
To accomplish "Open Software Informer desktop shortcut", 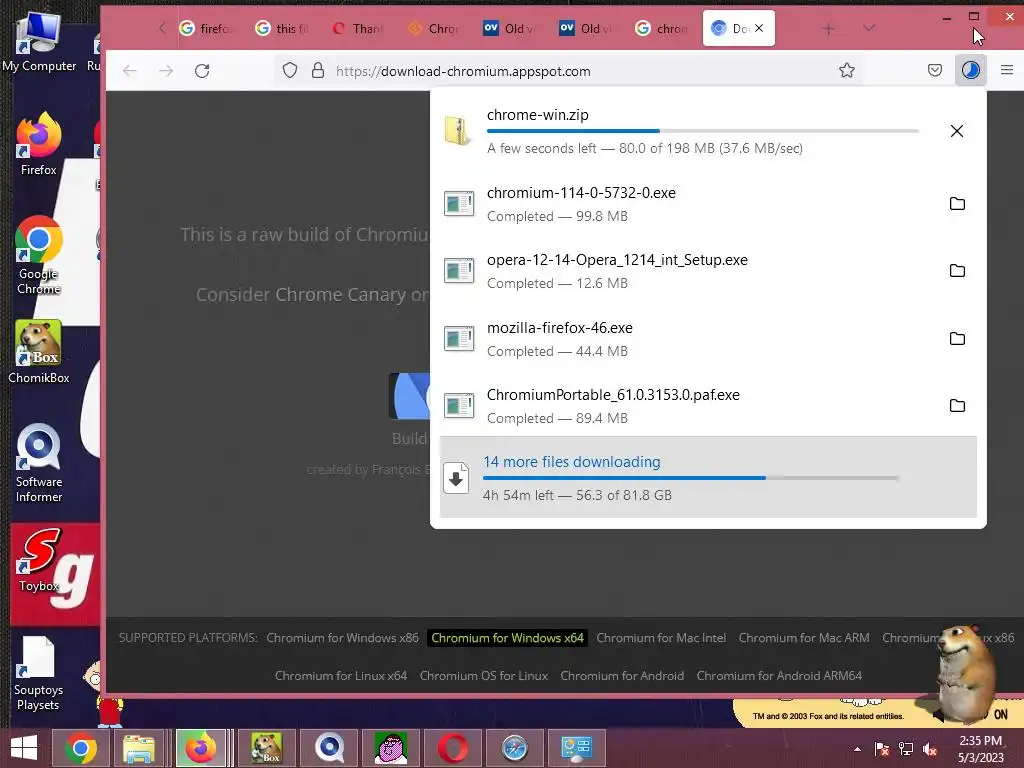I will [39, 463].
